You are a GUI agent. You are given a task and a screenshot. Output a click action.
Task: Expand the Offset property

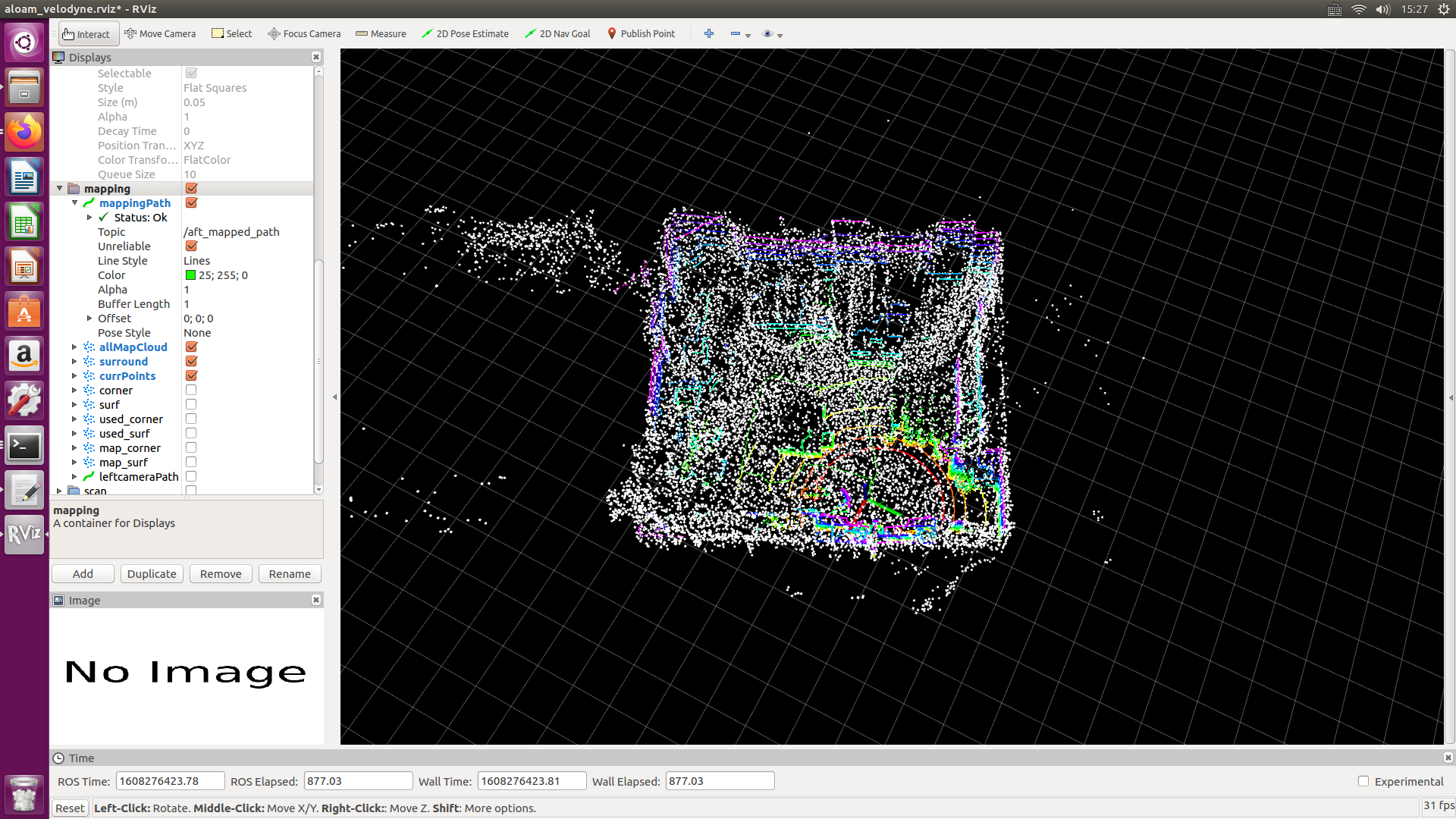(89, 318)
